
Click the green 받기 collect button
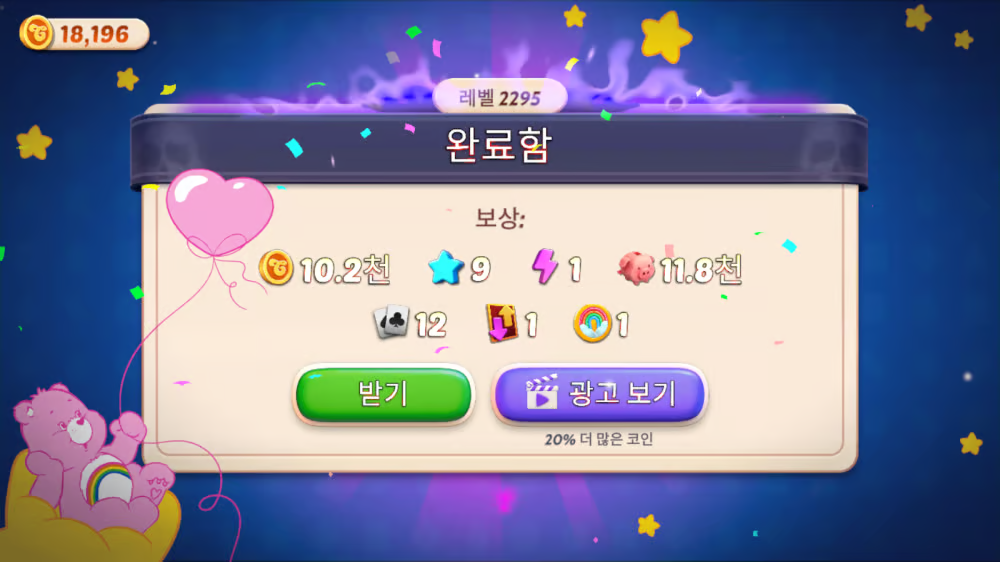(383, 394)
